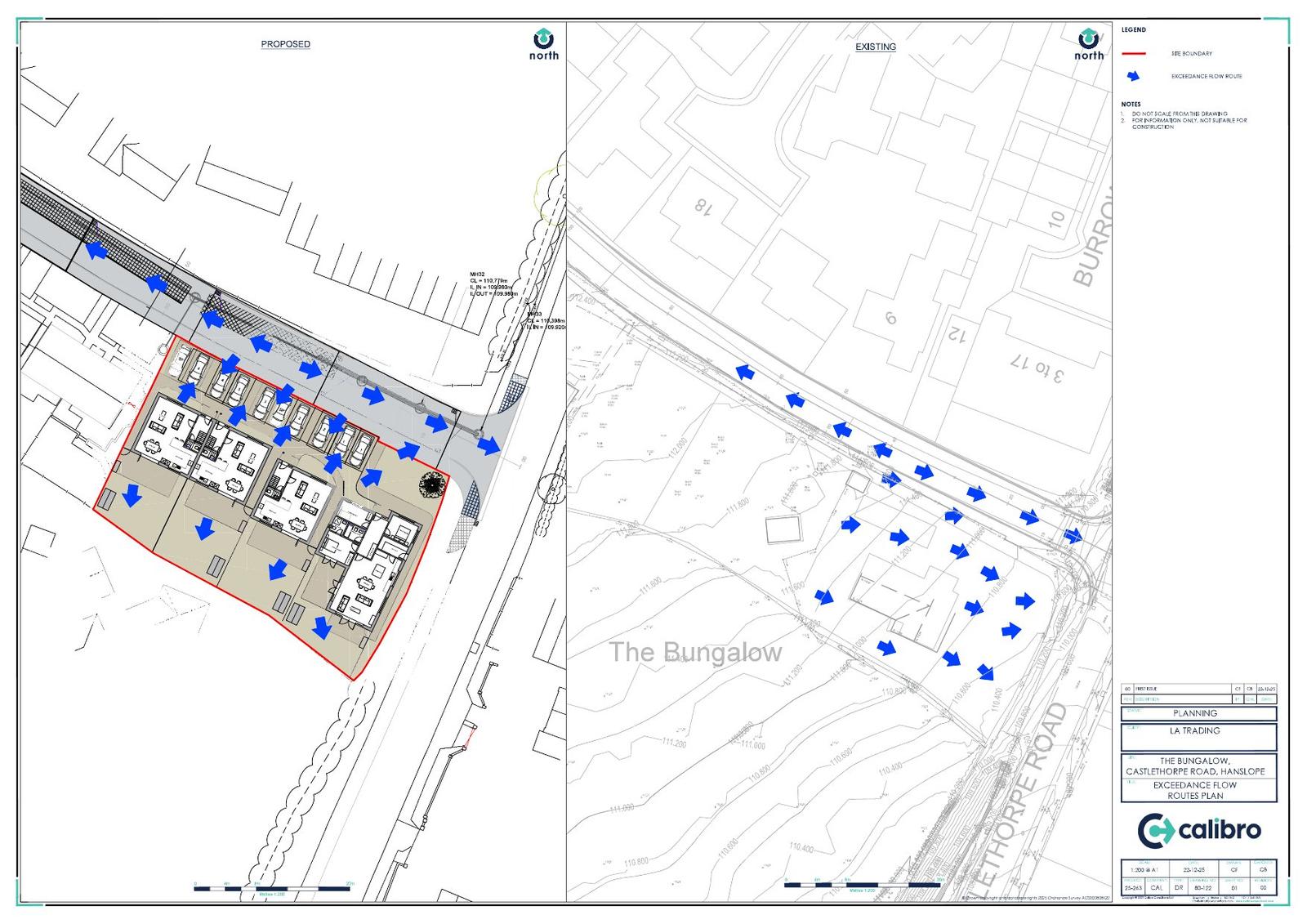Select the LA TRADING client field
This screenshot has width=1307, height=924.
1194,731
